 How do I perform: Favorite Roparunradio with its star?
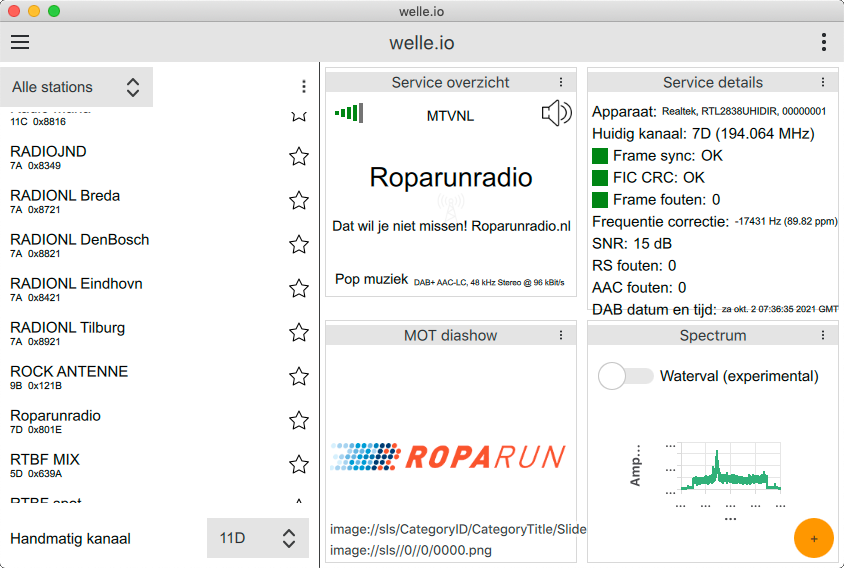[299, 420]
